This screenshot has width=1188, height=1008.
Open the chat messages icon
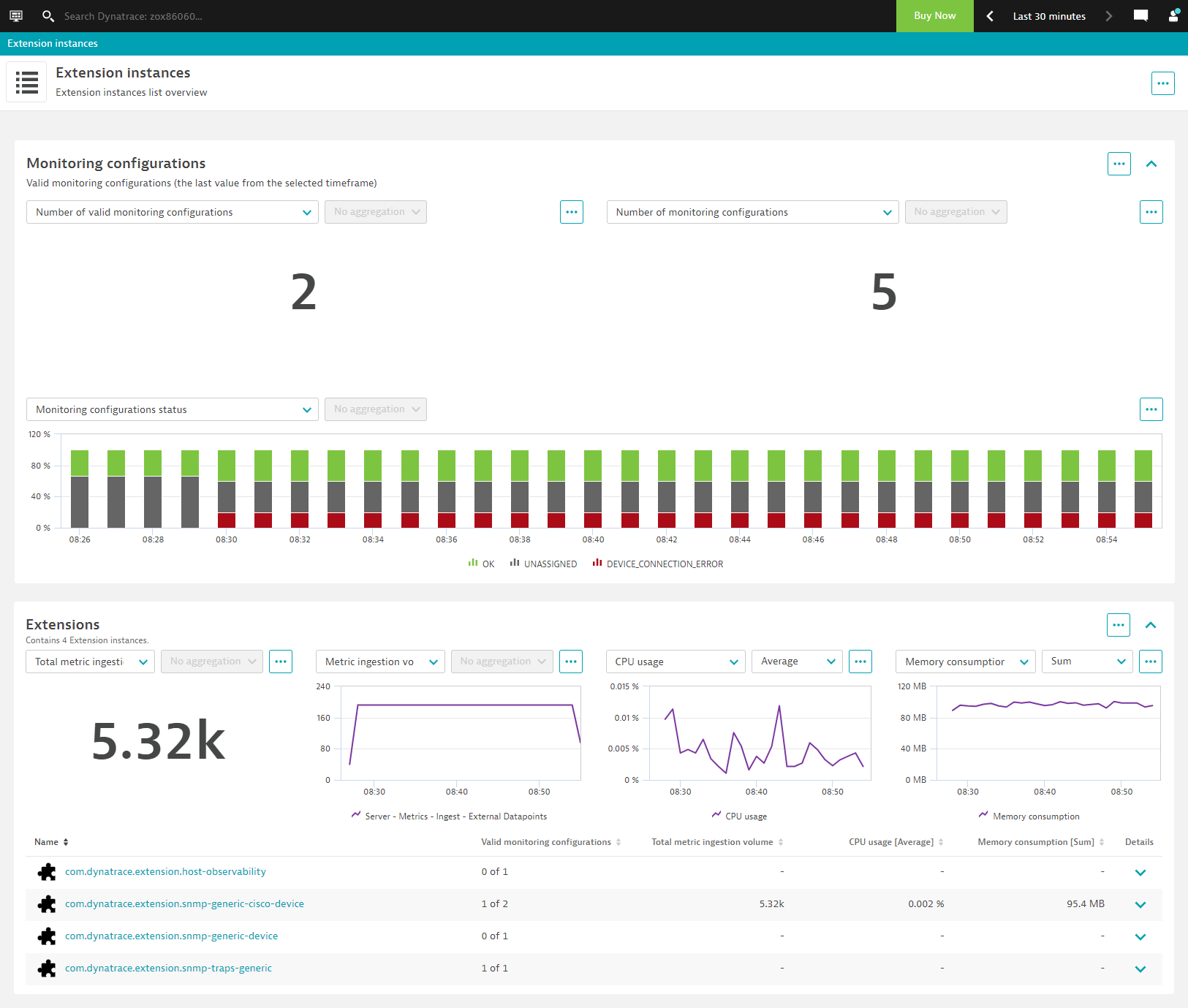click(x=1140, y=15)
